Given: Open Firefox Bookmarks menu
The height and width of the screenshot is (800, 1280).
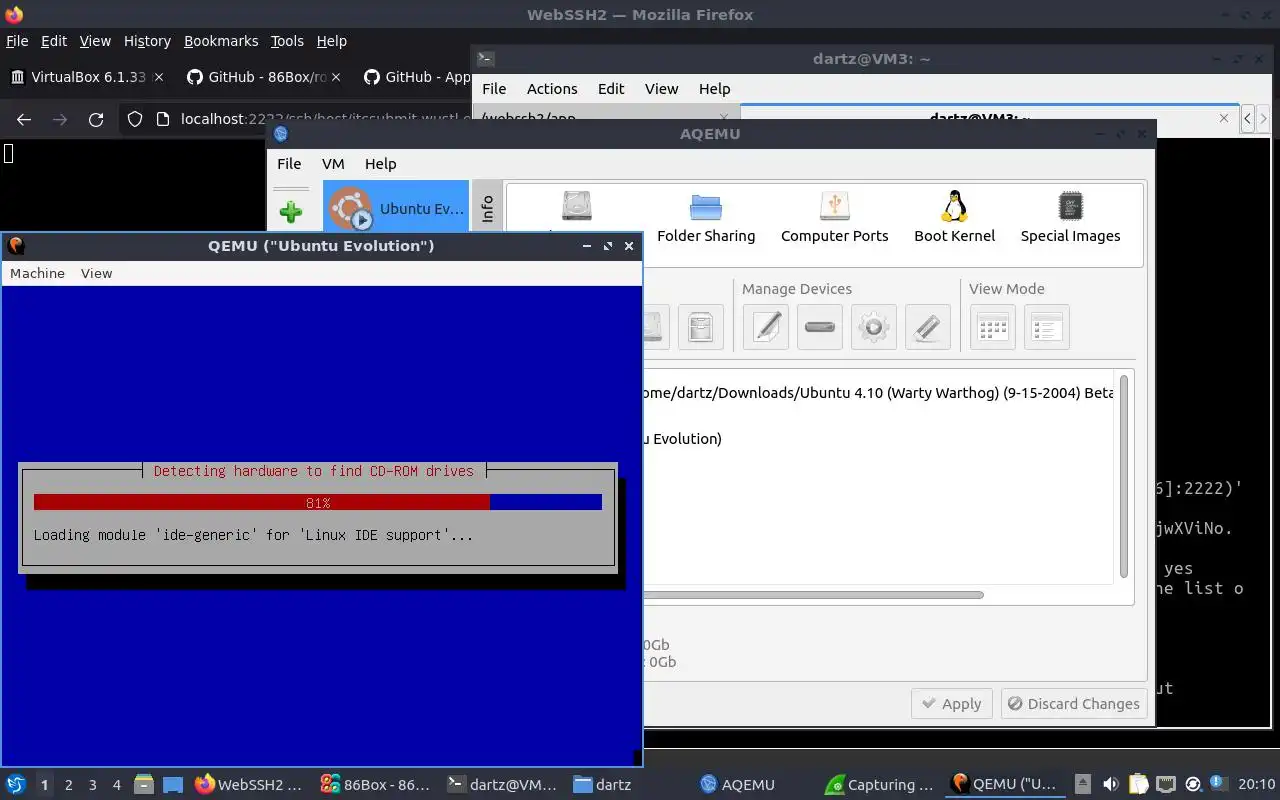Looking at the screenshot, I should 221,41.
